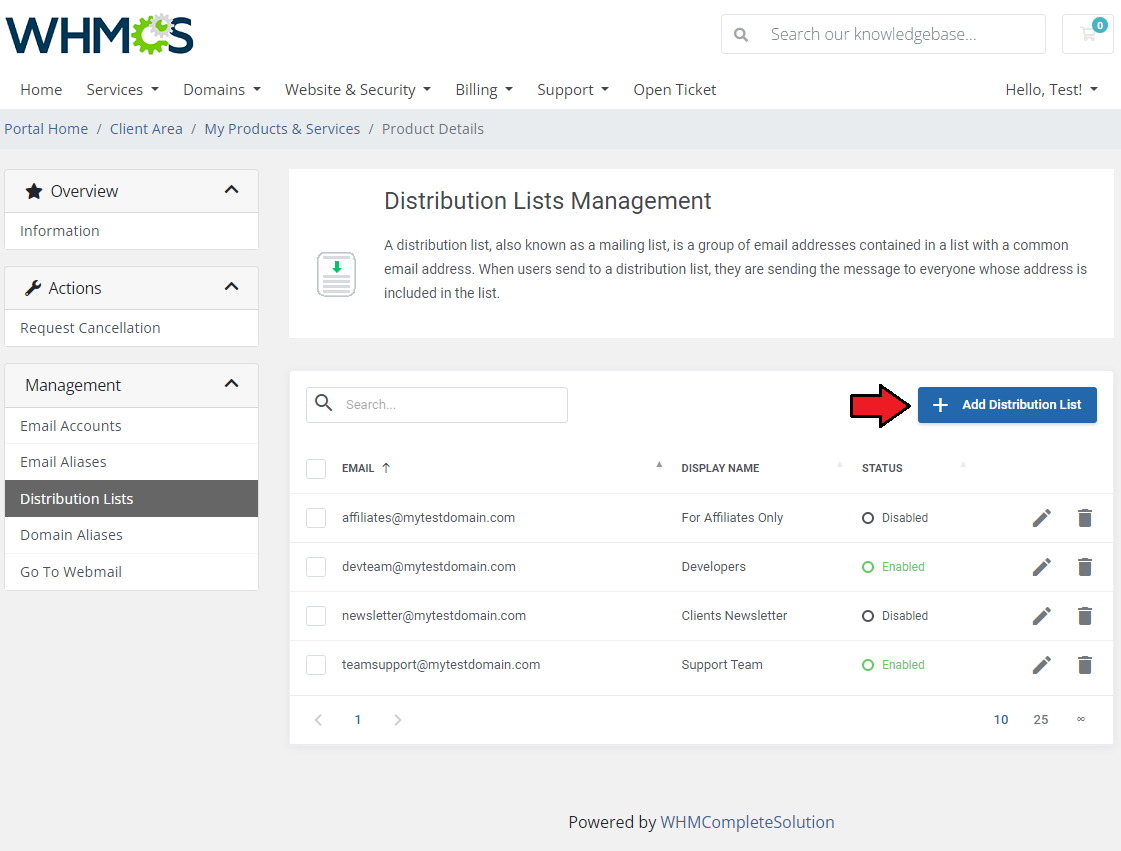1121x851 pixels.
Task: Focus the distribution list Search field
Action: click(x=437, y=405)
